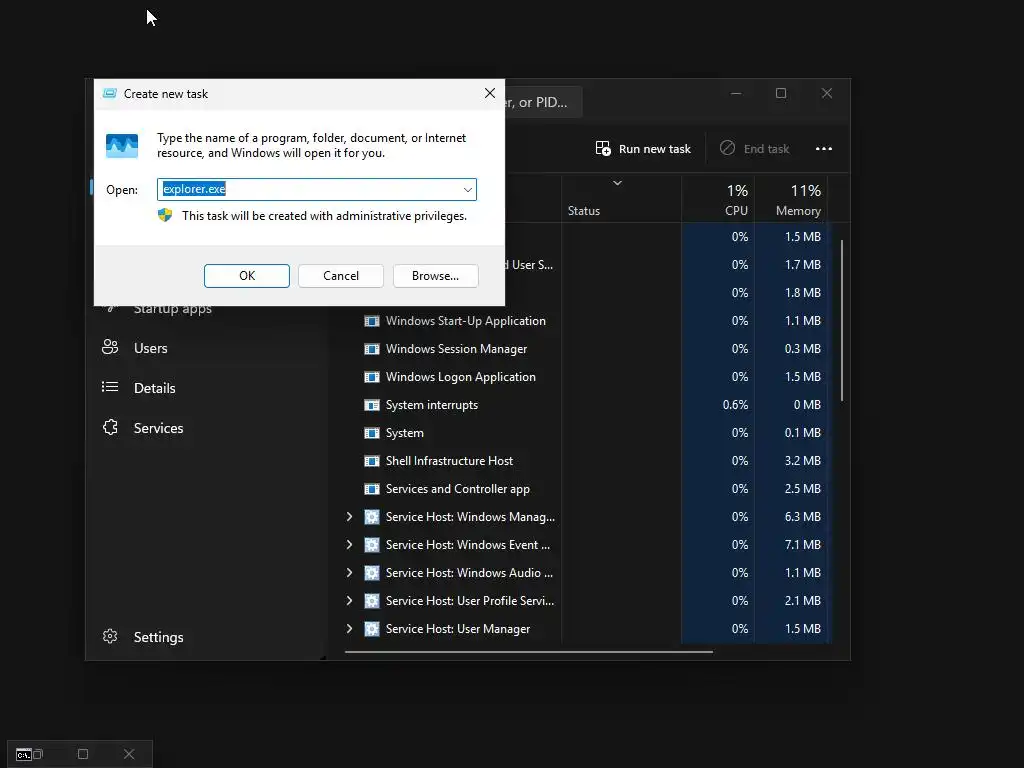Screen dimensions: 1024x768
Task: Expand Service Host: User Profile Servi... row
Action: coord(349,601)
